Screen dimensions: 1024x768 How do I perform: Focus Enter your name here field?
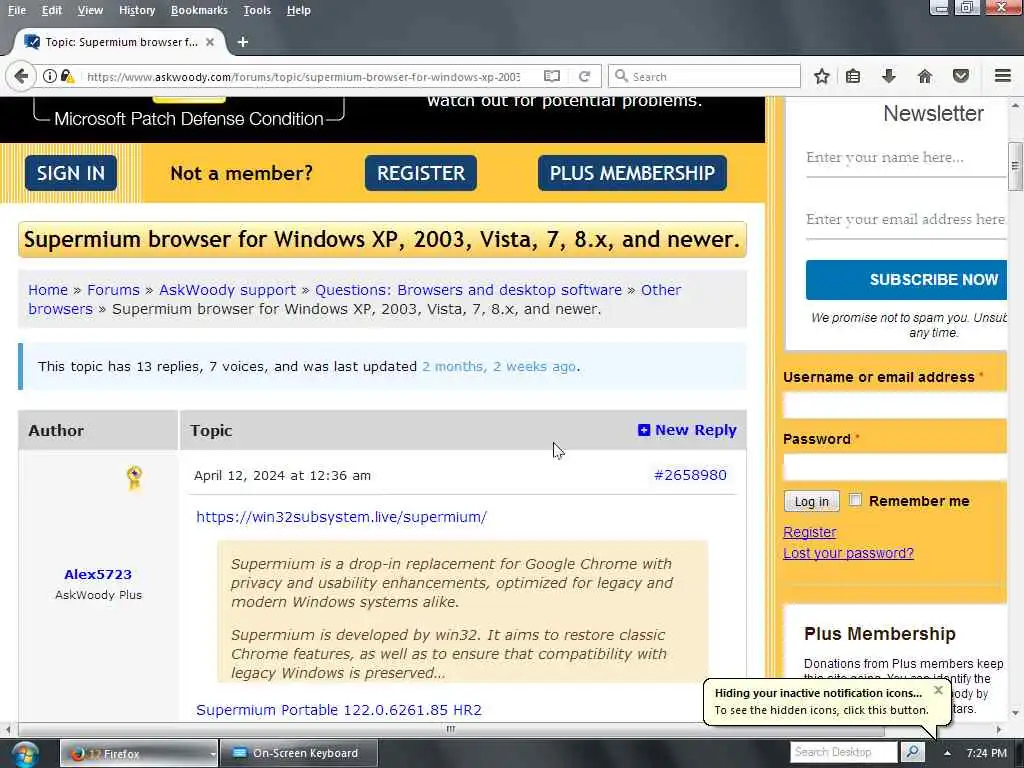(906, 157)
